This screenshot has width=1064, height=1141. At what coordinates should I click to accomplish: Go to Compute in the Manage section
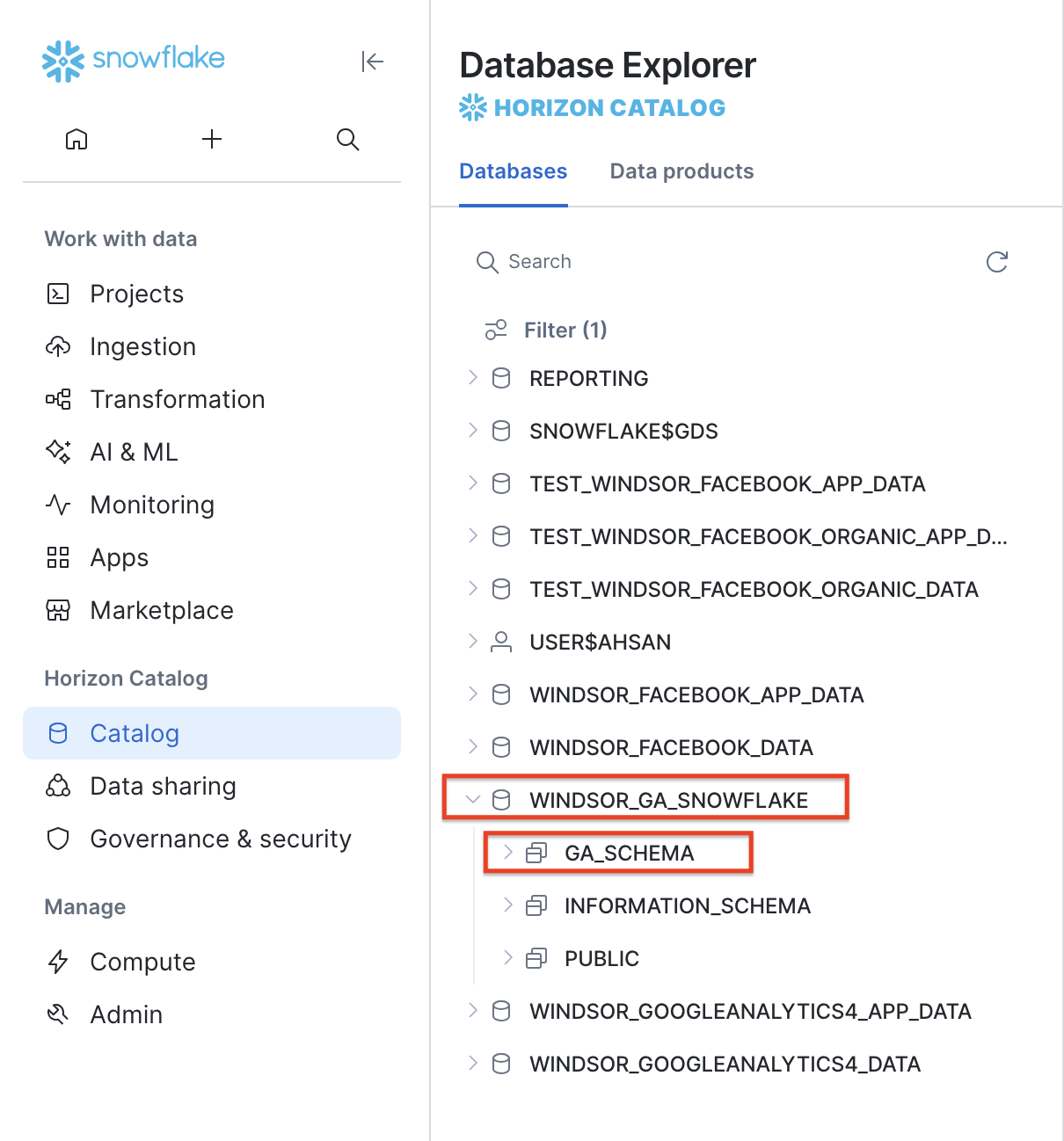pos(212,962)
